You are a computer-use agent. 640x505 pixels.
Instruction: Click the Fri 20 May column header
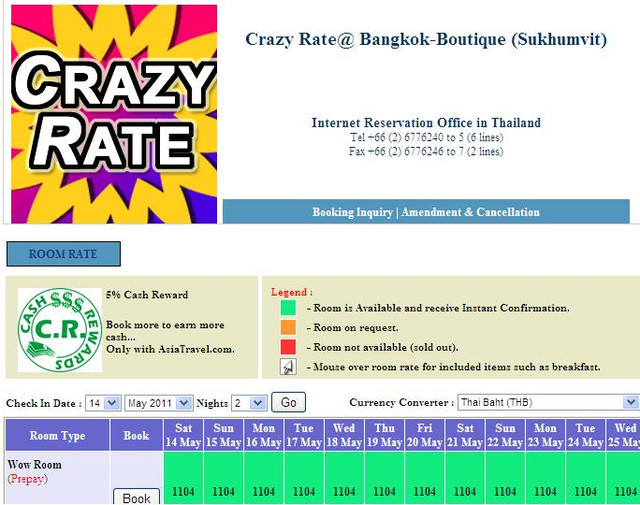coord(424,435)
